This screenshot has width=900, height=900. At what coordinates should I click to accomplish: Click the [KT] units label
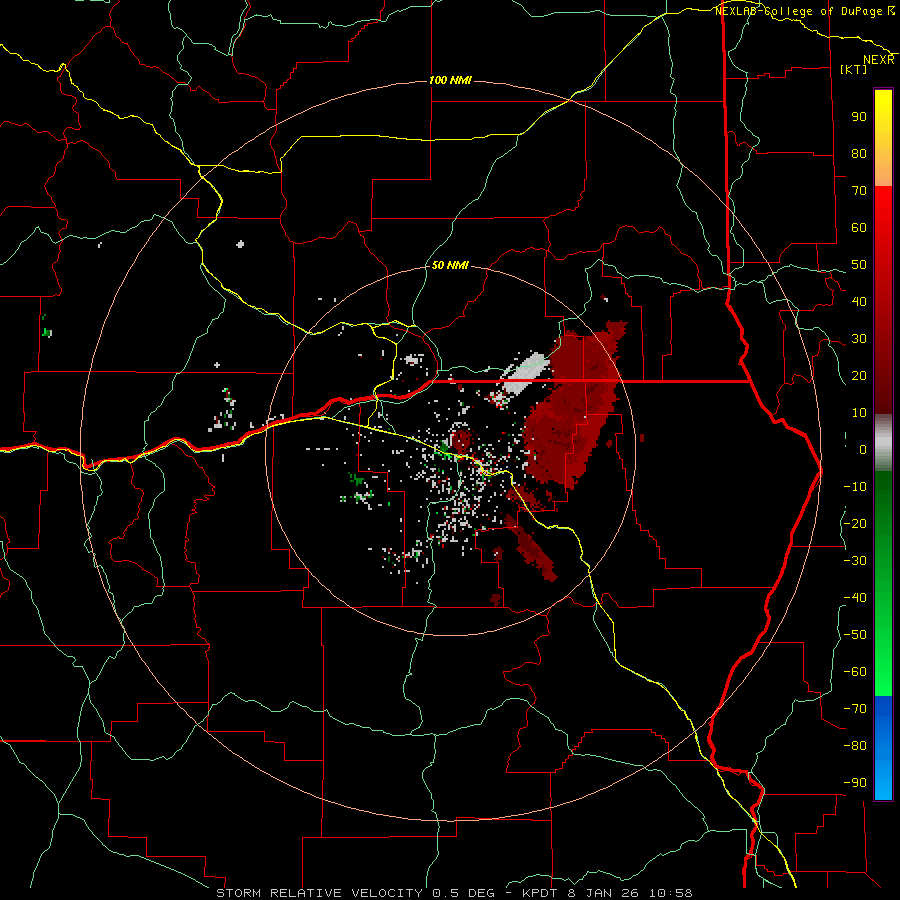(x=854, y=69)
